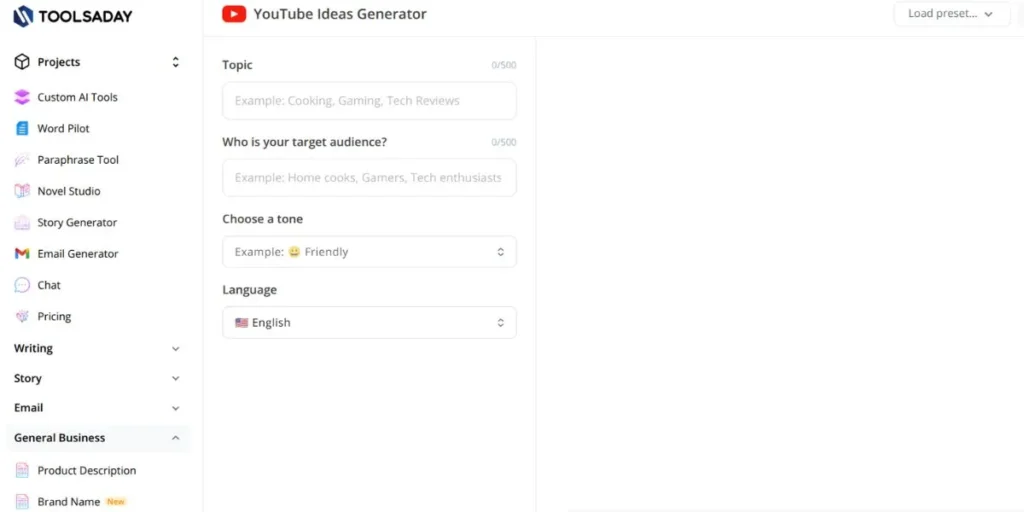Viewport: 1024px width, 512px height.
Task: Click the Word Pilot document icon
Action: 22,129
